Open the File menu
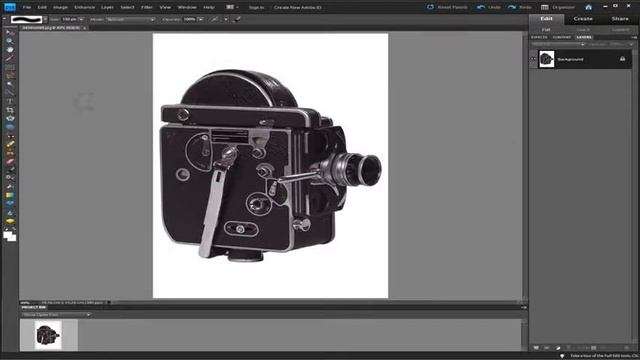Viewport: 640px width, 360px height. (x=27, y=7)
